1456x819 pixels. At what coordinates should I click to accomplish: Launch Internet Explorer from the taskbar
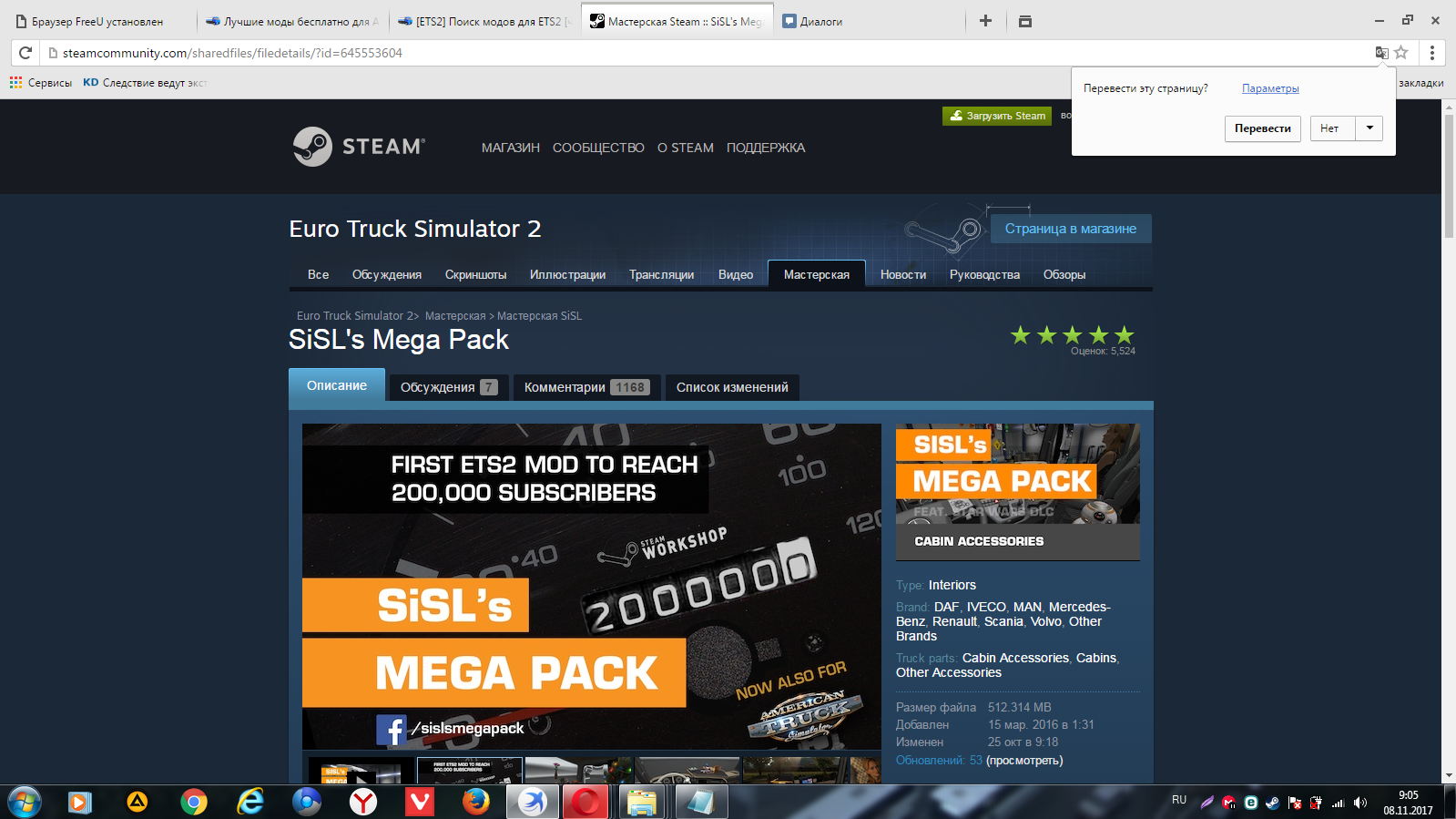click(x=250, y=802)
